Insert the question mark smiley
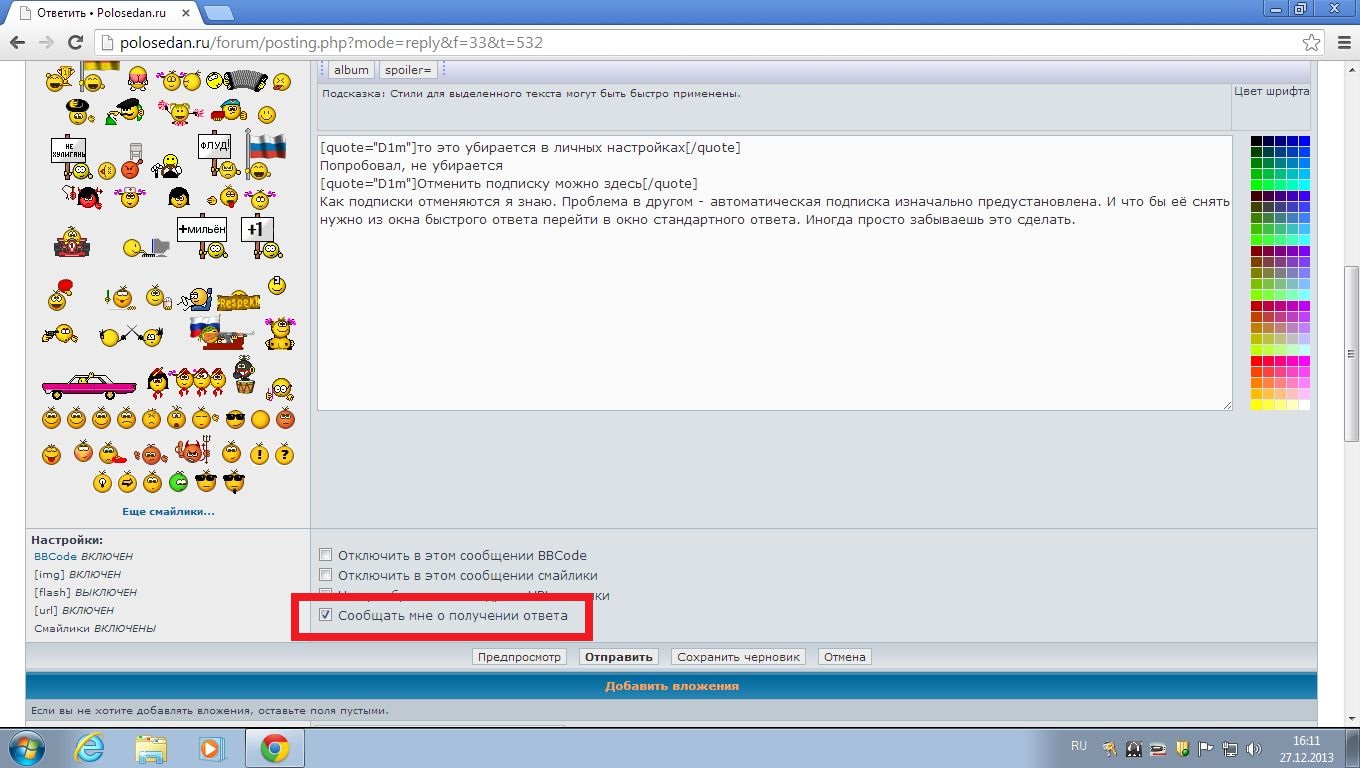The height and width of the screenshot is (768, 1360). [284, 454]
